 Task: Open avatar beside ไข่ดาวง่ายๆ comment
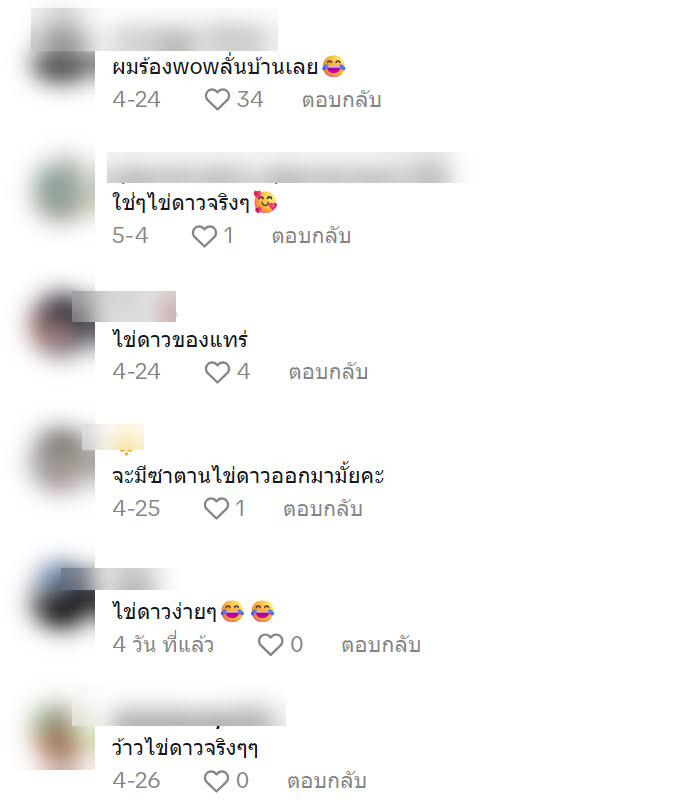coord(62,598)
